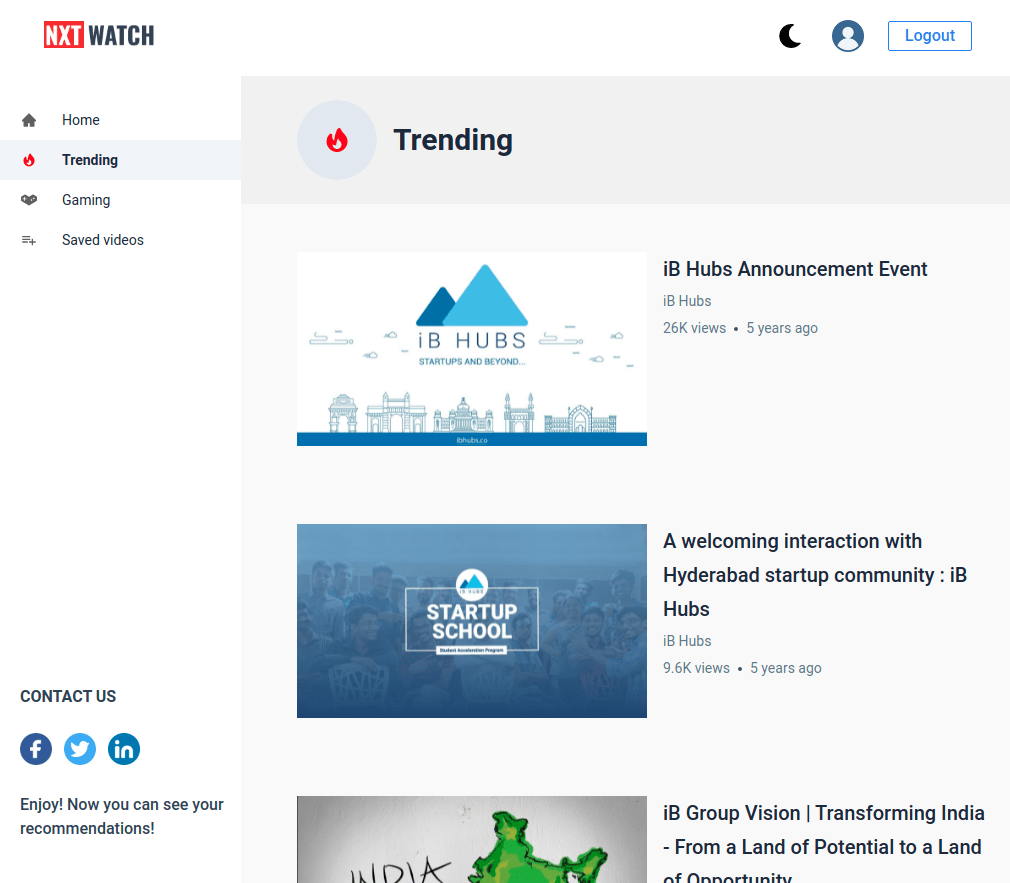Click the Enjoy recommendations message
The height and width of the screenshot is (883, 1010).
(122, 816)
